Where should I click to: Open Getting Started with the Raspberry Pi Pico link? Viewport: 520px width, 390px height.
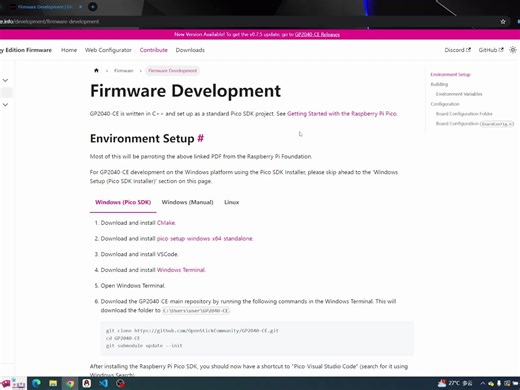tap(342, 114)
